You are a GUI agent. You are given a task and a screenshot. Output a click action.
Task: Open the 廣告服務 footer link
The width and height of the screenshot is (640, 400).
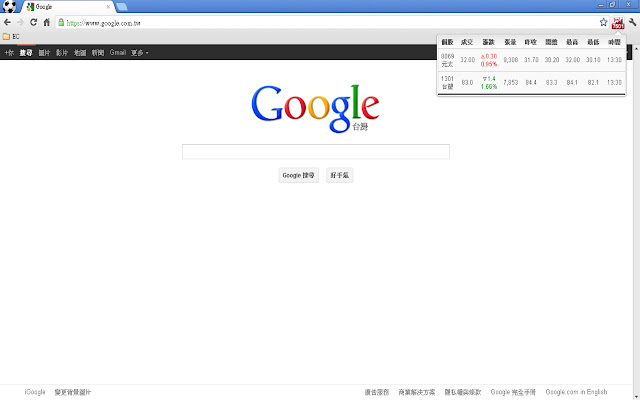pos(377,392)
